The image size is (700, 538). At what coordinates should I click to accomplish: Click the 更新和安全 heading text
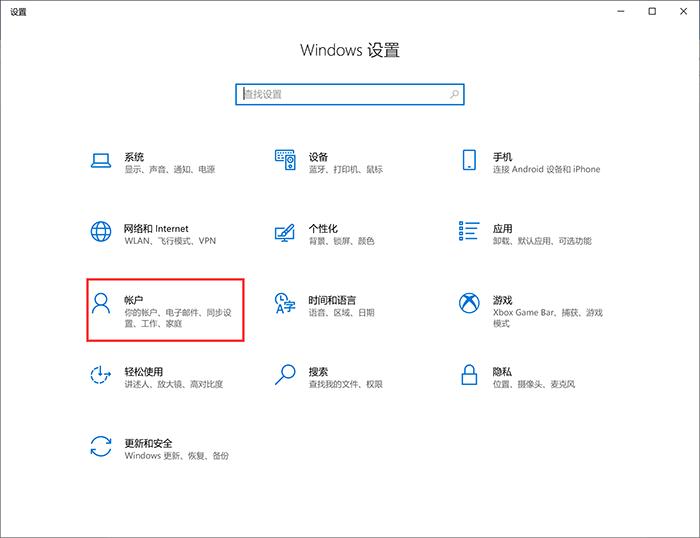pos(148,443)
